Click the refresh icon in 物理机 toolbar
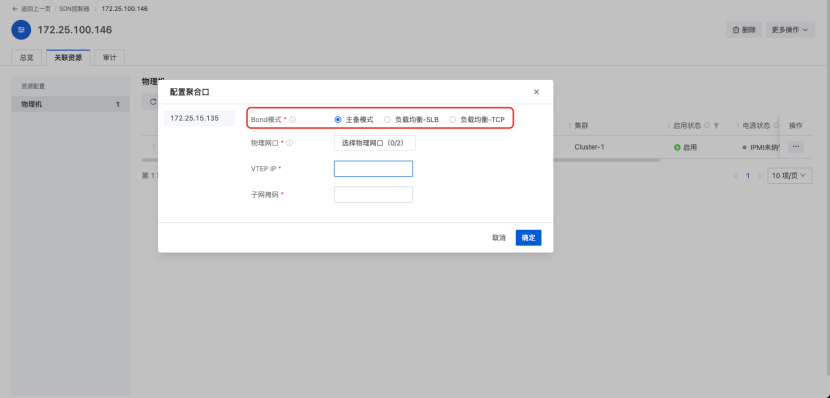 152,102
